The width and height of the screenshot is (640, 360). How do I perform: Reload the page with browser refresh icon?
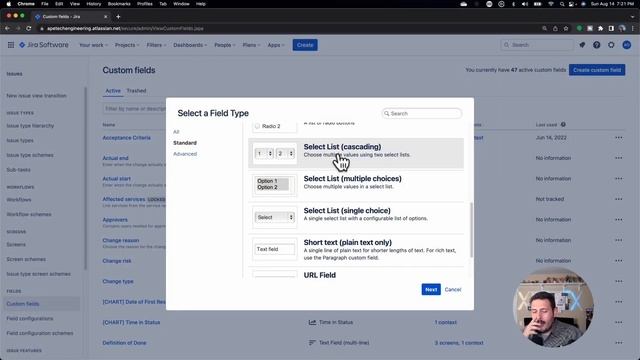click(29, 29)
